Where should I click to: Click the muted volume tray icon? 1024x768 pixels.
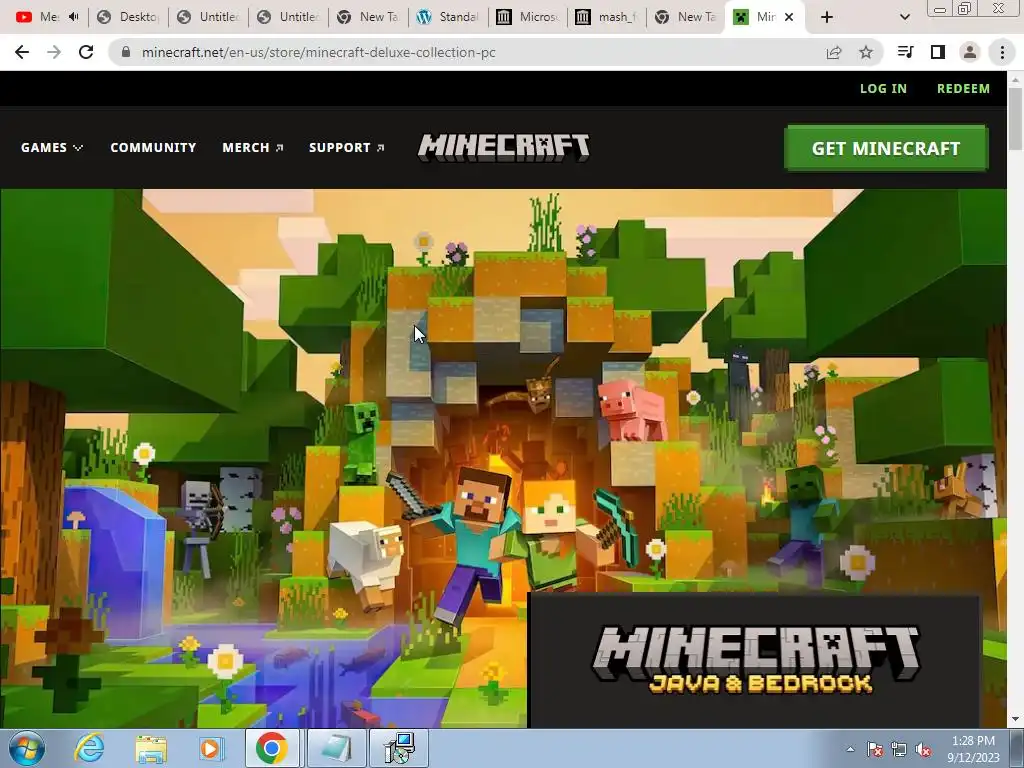coord(923,750)
